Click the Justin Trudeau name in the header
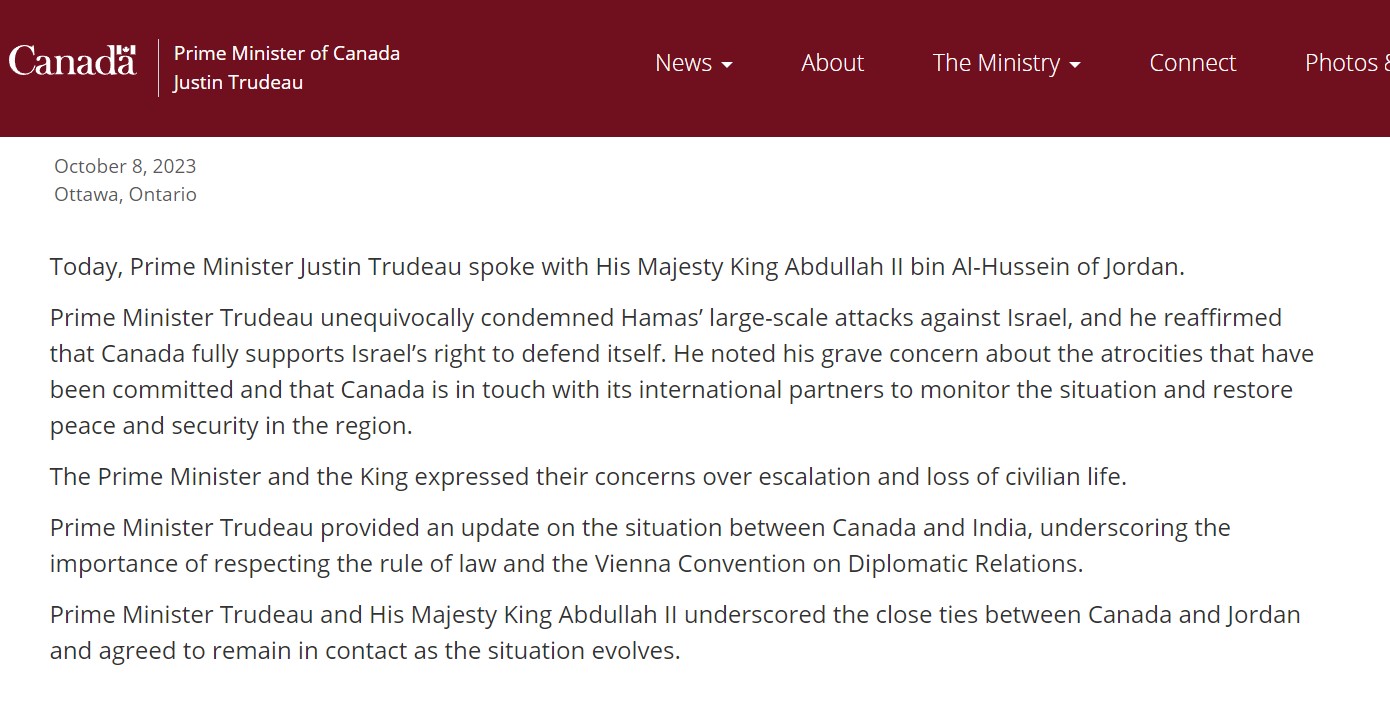The height and width of the screenshot is (708, 1390). (x=238, y=83)
